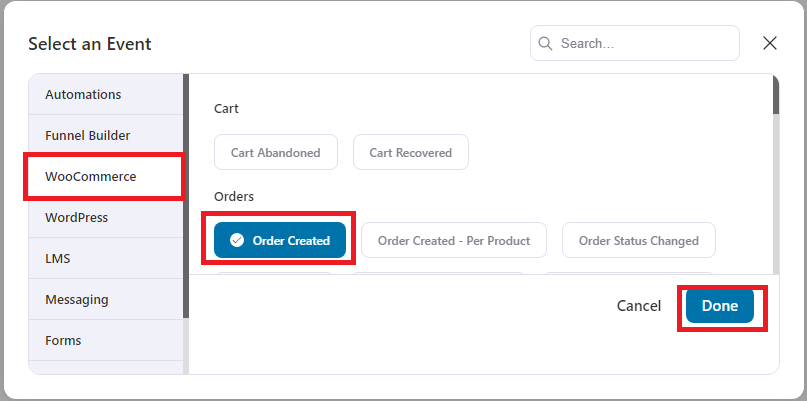
Task: Close the Select an Event dialog
Action: [769, 43]
